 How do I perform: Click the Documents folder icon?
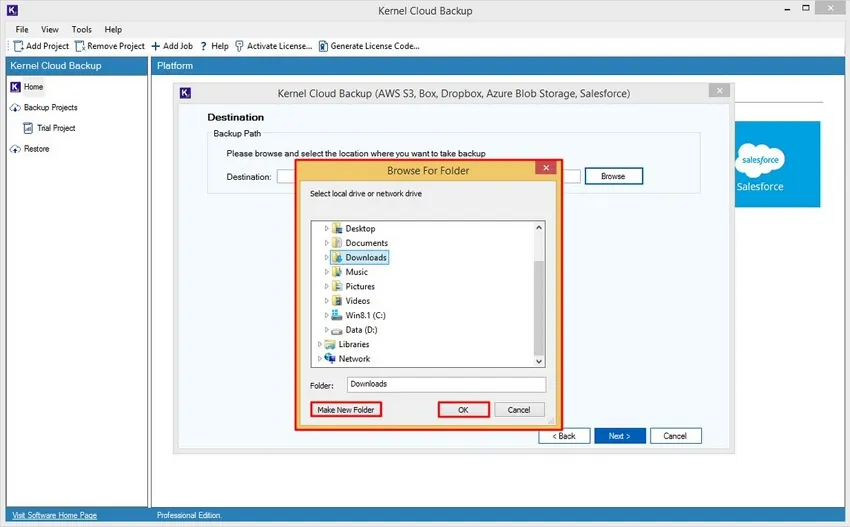click(x=337, y=243)
